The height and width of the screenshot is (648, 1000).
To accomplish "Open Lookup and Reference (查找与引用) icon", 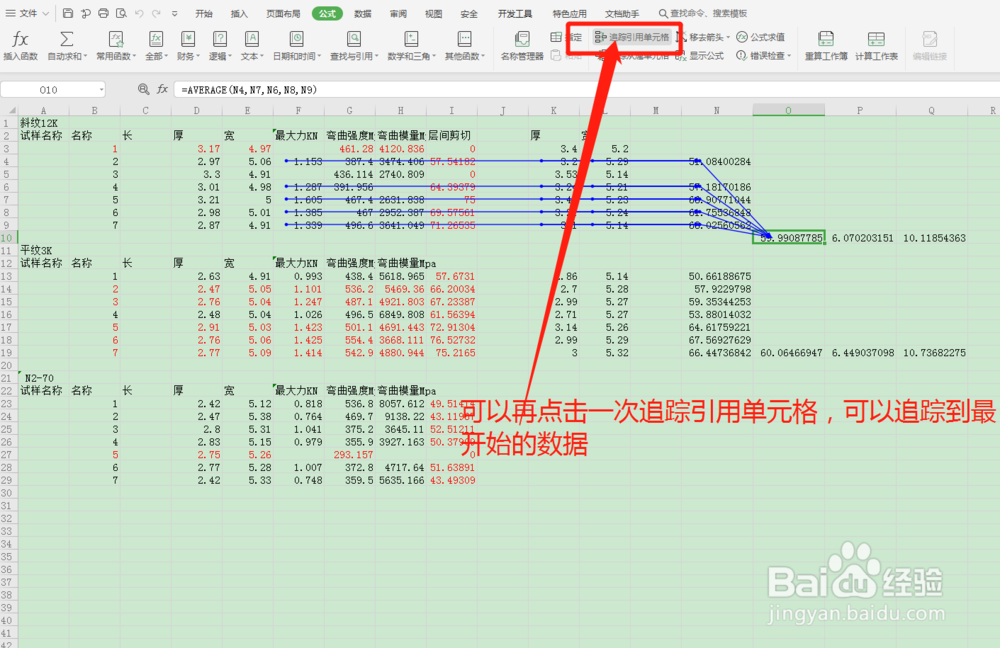I will point(353,40).
